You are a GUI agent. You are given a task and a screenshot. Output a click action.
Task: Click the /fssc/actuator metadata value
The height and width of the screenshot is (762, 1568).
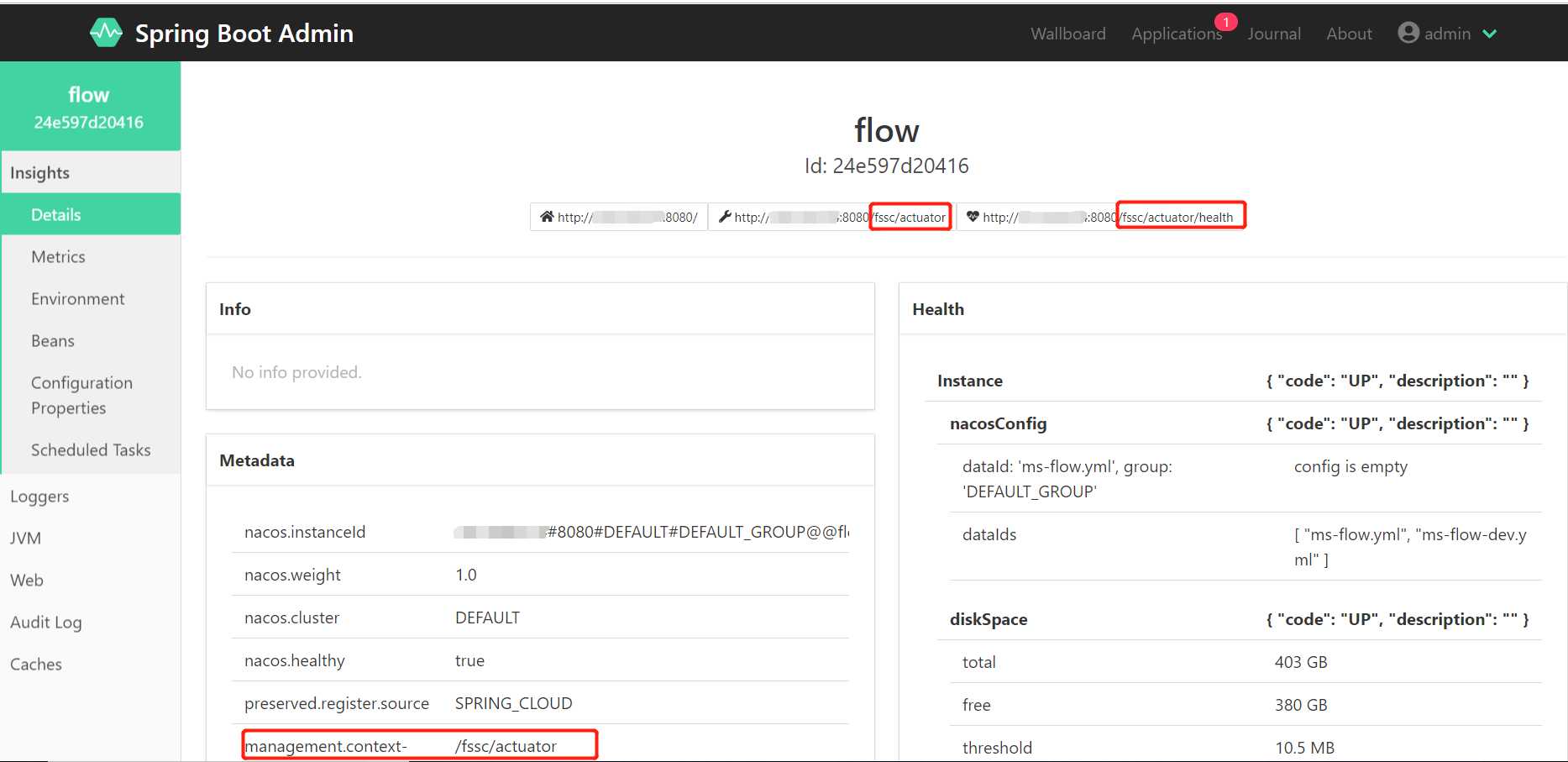click(506, 746)
